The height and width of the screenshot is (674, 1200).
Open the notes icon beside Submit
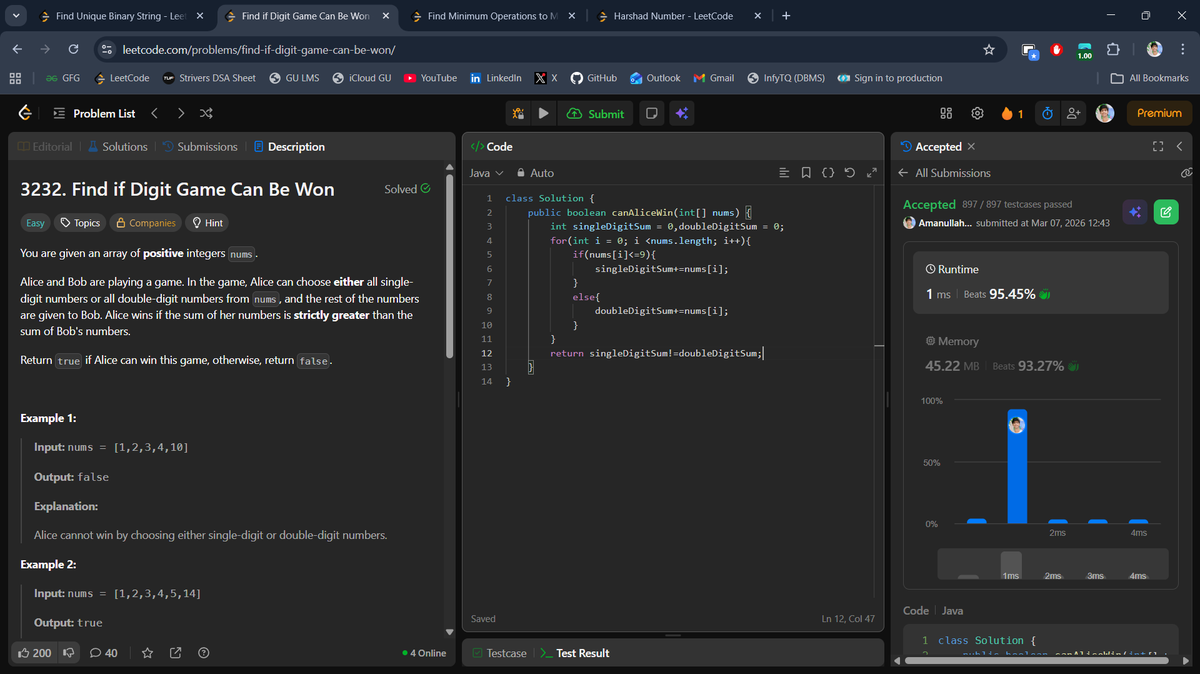pyautogui.click(x=651, y=113)
